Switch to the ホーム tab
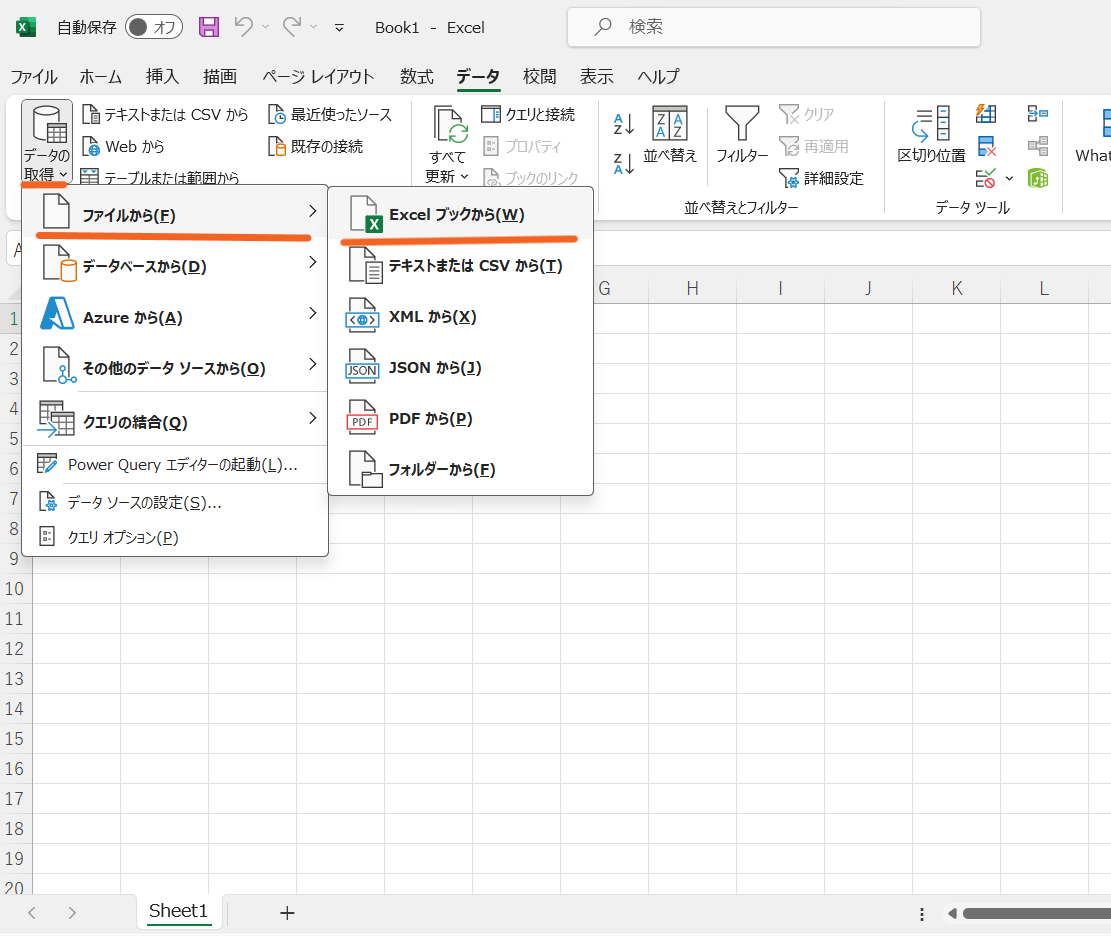 point(101,77)
